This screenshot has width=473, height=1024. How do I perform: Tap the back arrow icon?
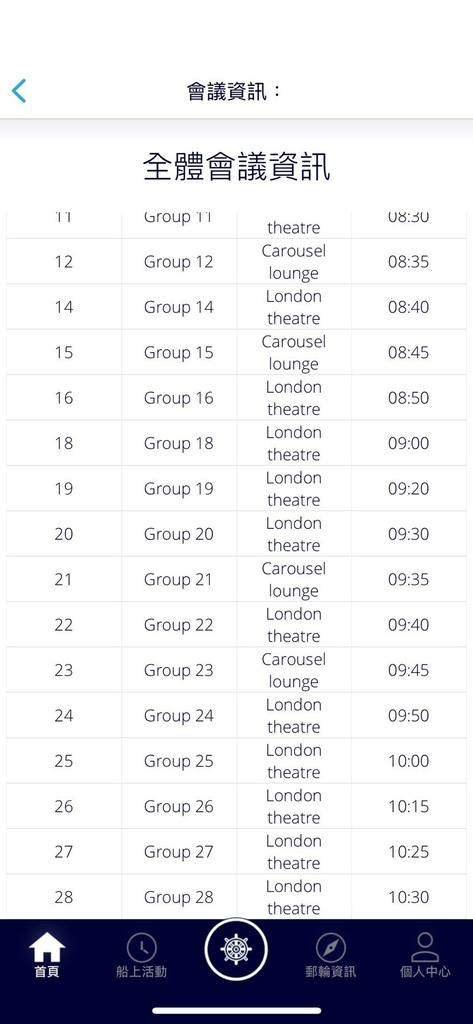click(19, 91)
